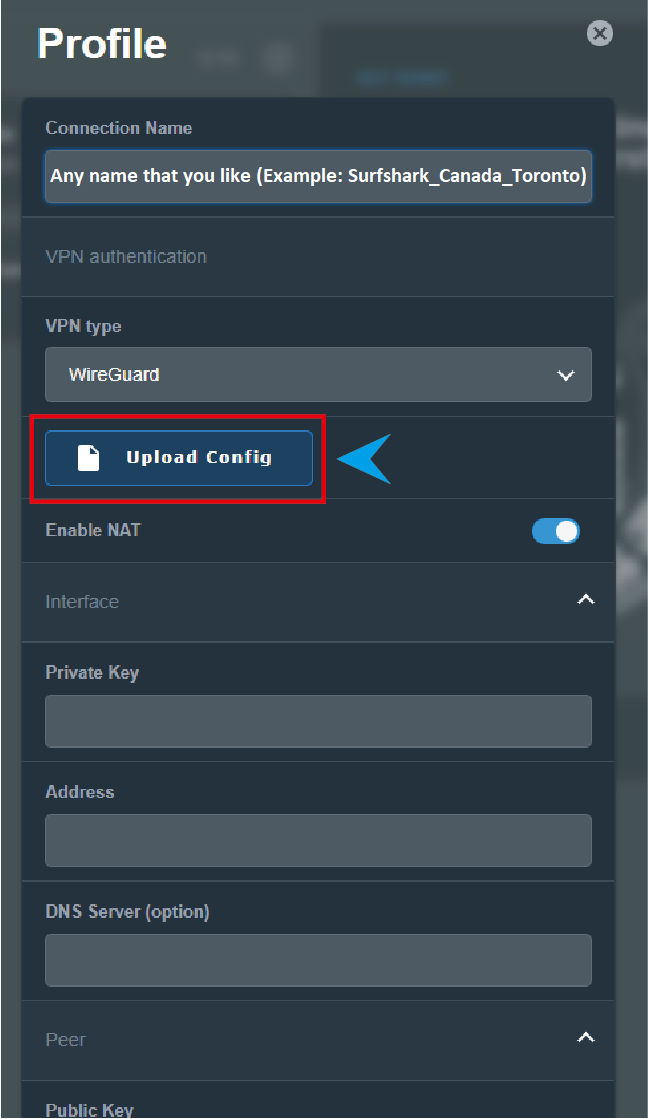Close the Profile dialog with the X icon
The width and height of the screenshot is (648, 1119).
tap(600, 35)
